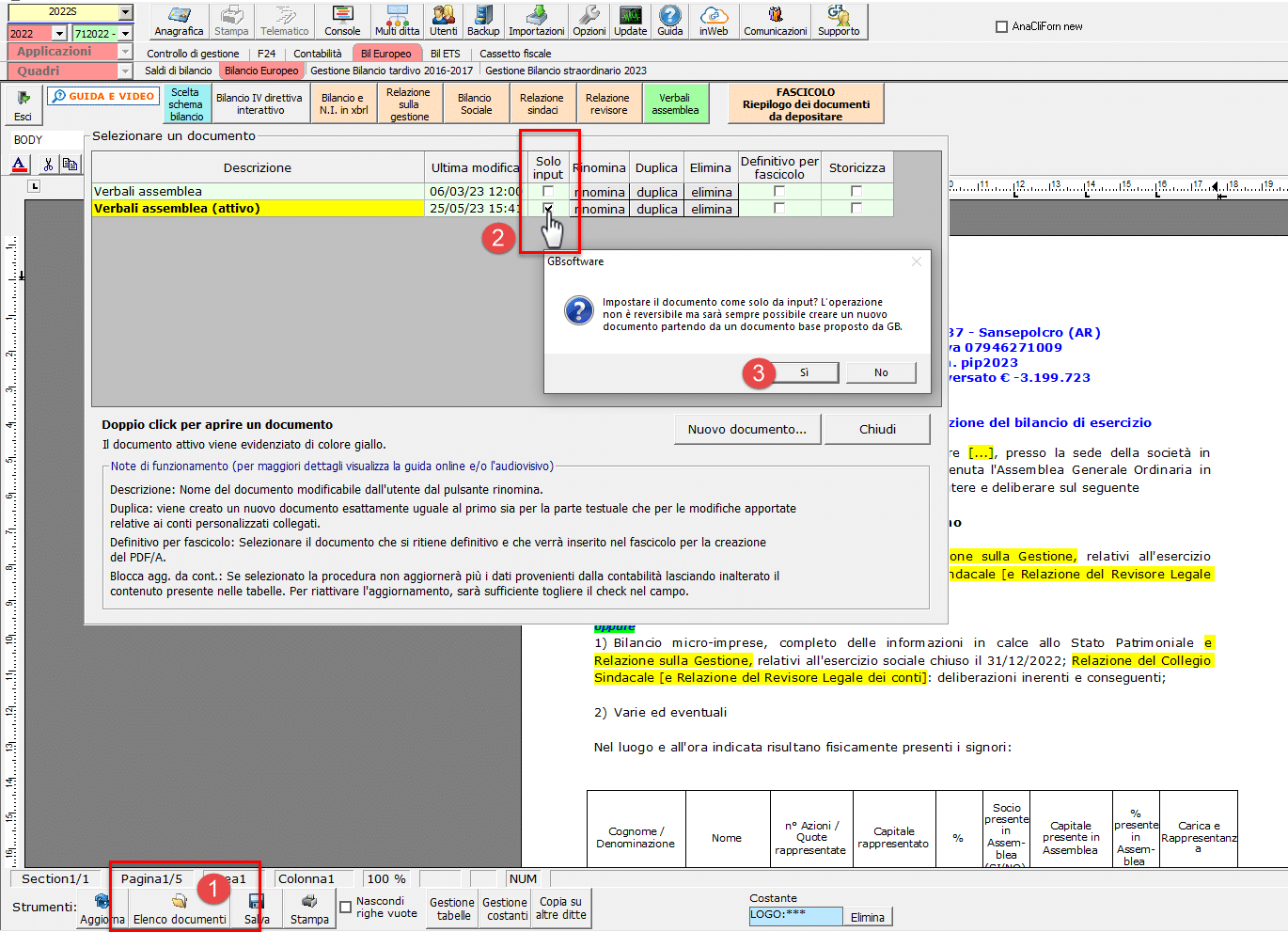Select the Bil Europeo tab
Viewport: 1288px width, 932px height.
(385, 54)
